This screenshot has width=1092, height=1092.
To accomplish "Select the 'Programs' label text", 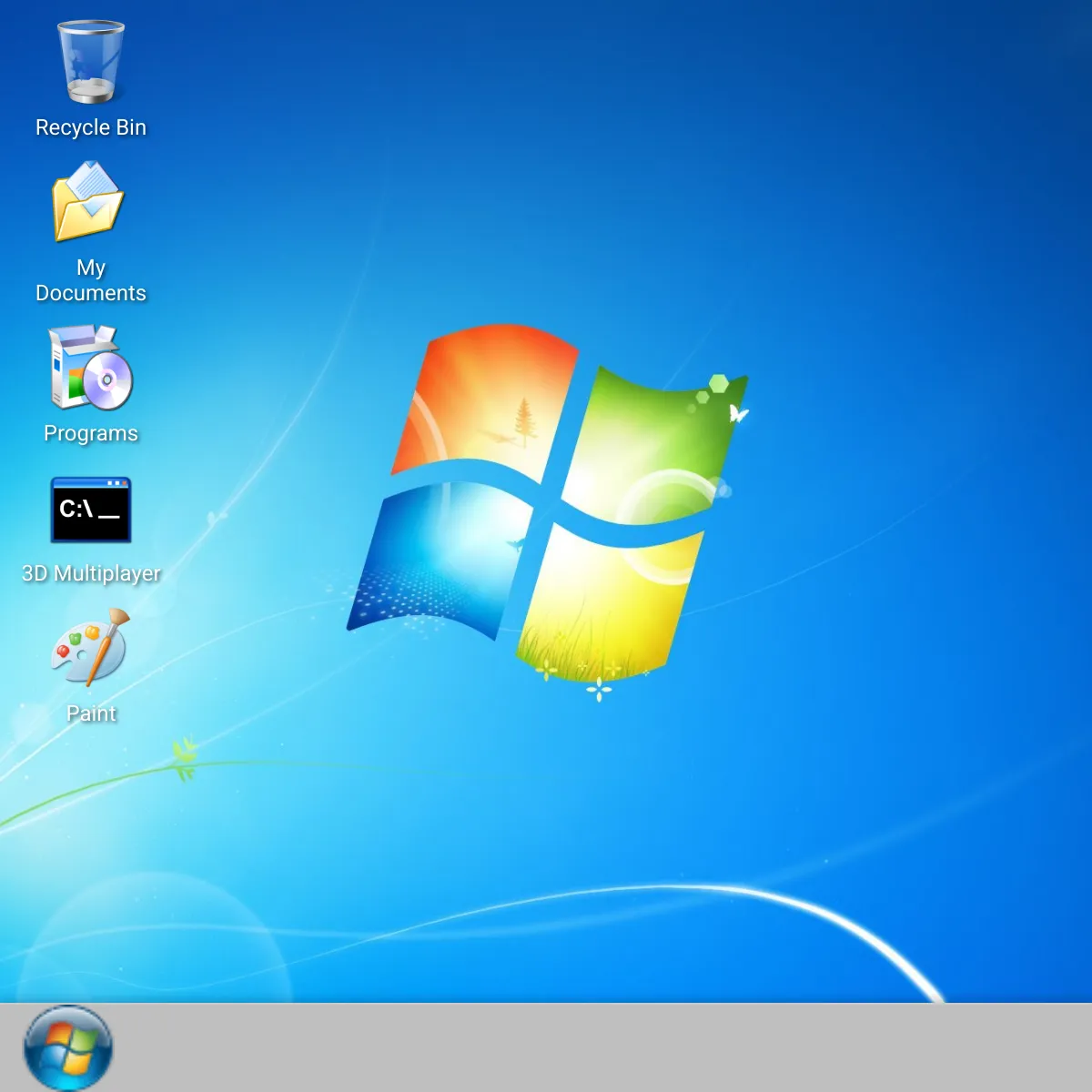I will (91, 433).
